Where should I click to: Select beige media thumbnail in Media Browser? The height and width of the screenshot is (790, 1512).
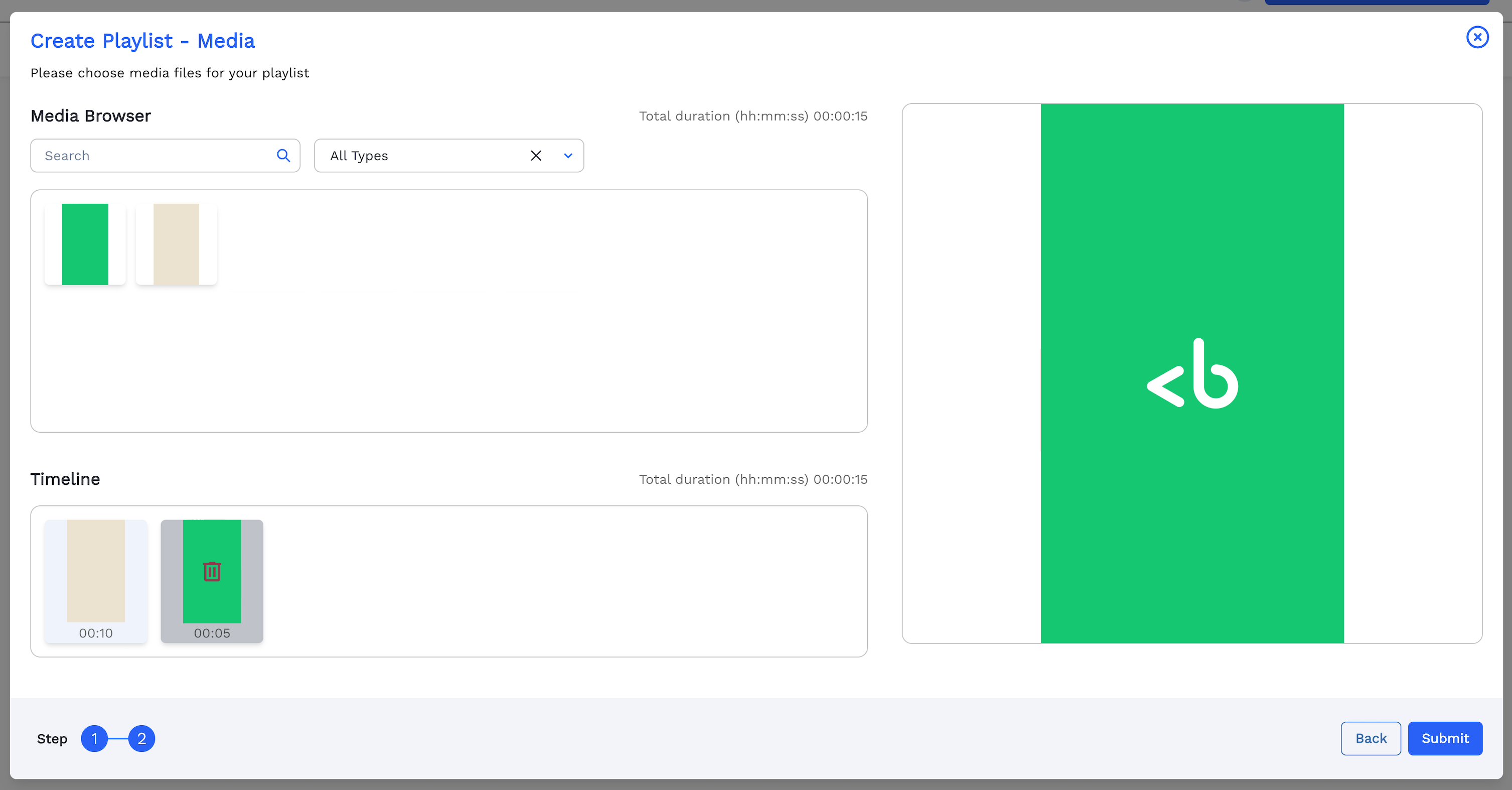(x=176, y=244)
